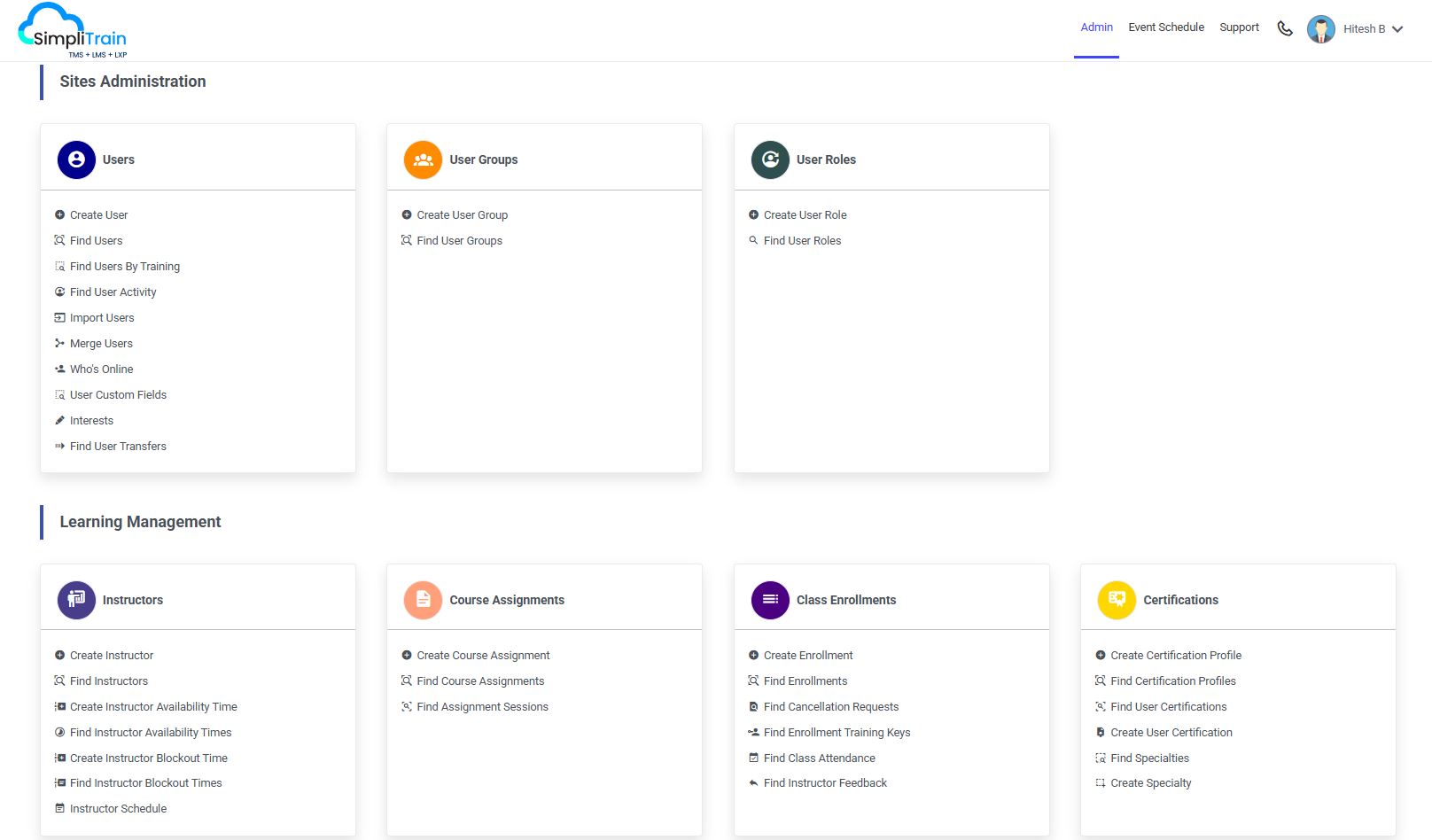Screen dimensions: 1432x840
Task: Click the blue Users section icon
Action: pyautogui.click(x=76, y=159)
